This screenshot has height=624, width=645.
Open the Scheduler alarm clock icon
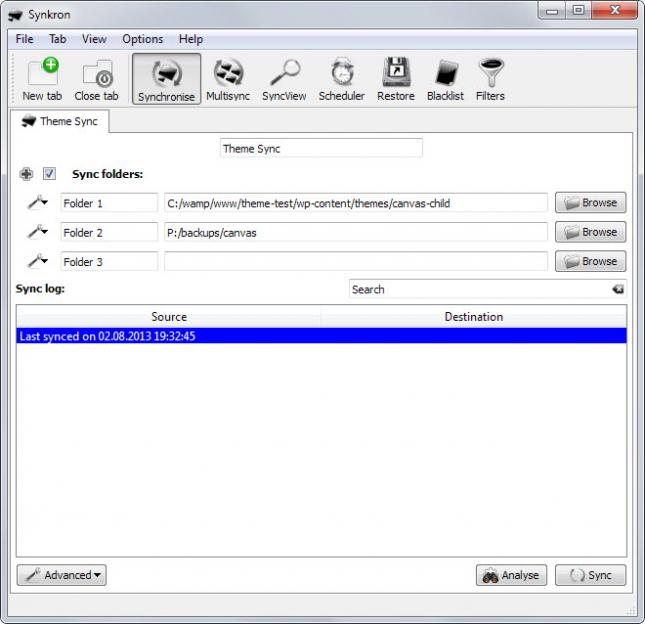(x=341, y=79)
